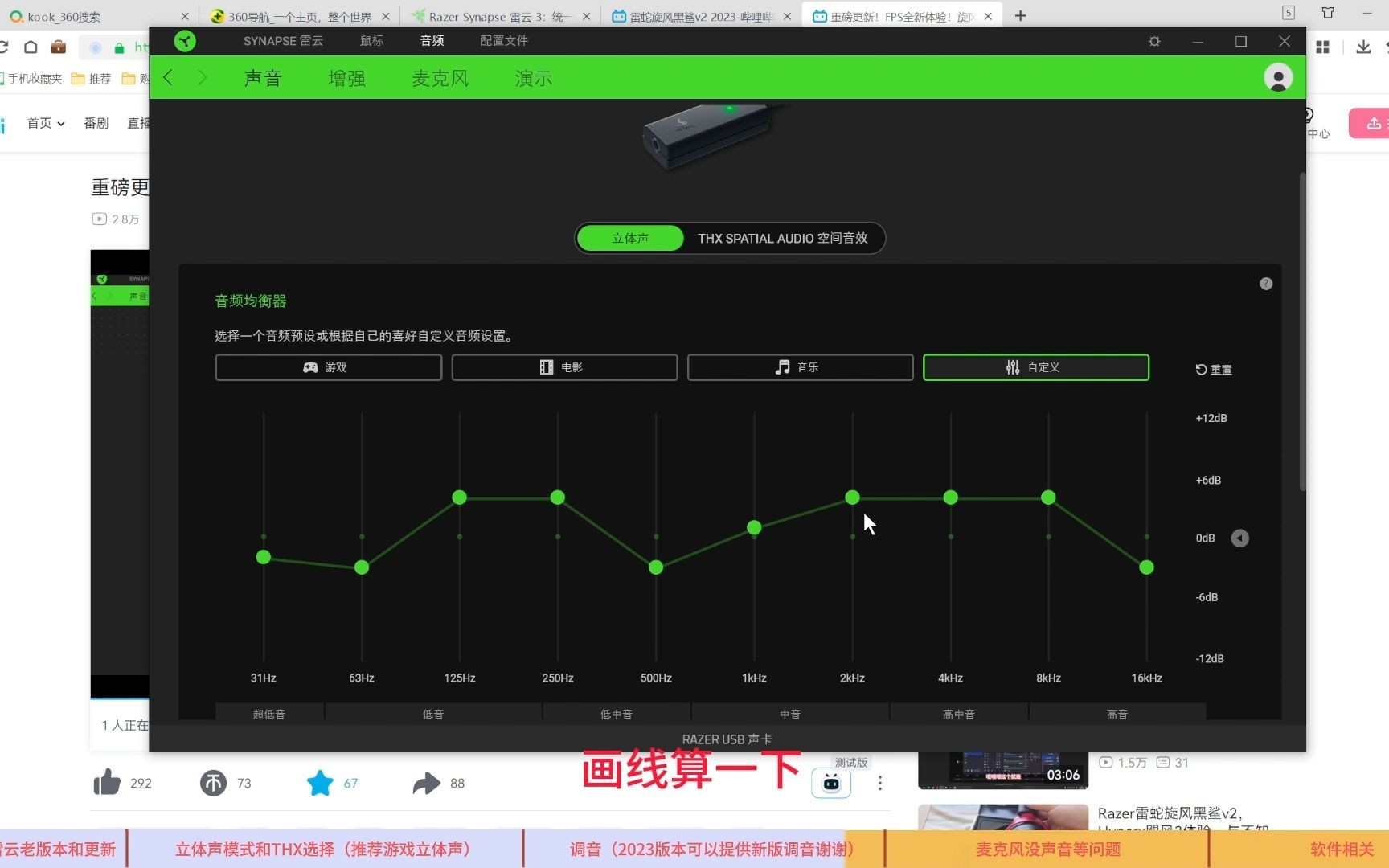Viewport: 1389px width, 868px height.
Task: Jump to 调音 chapter marker
Action: 703,850
